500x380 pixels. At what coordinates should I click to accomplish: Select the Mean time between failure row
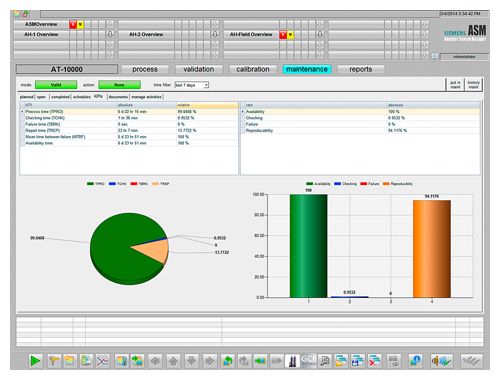(x=129, y=137)
